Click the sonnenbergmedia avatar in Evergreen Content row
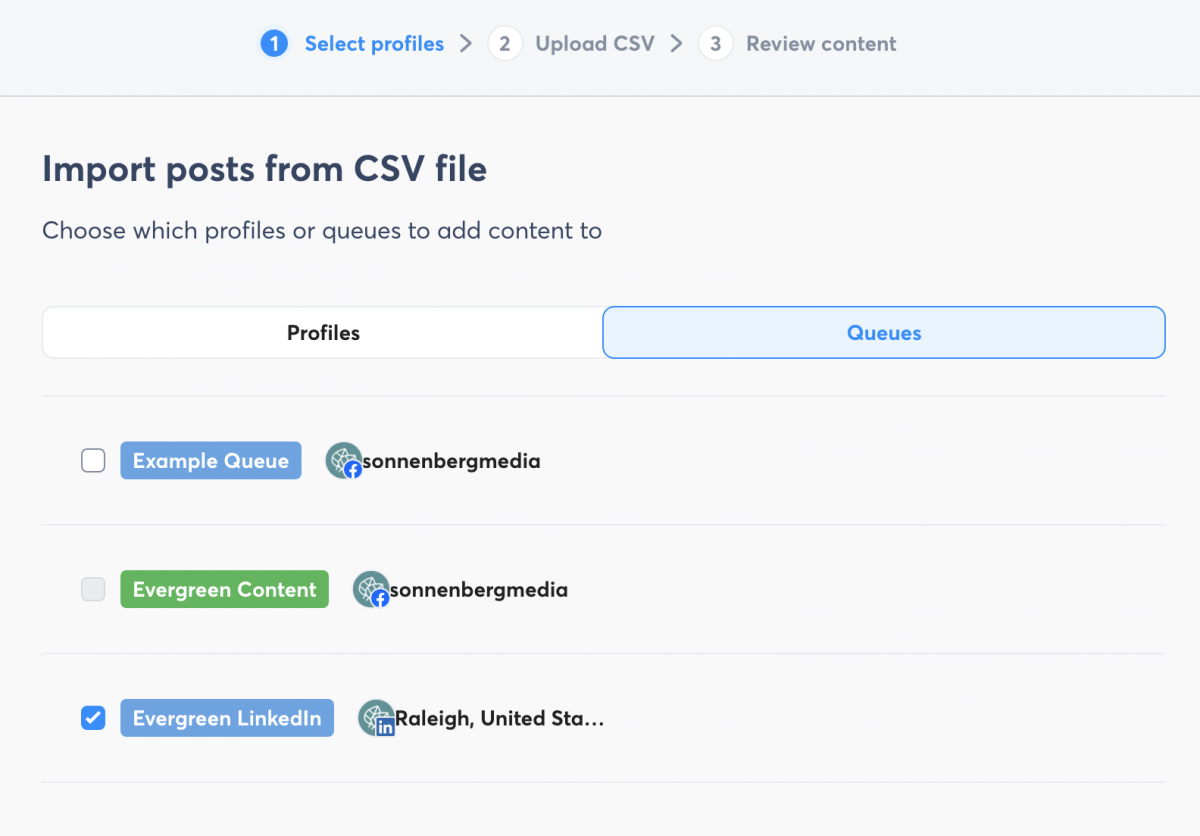 click(x=371, y=589)
